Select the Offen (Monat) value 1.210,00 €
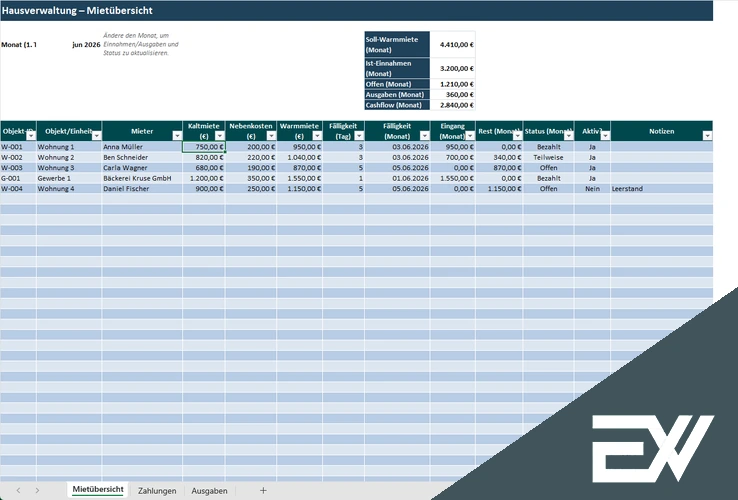738x500 pixels. [452, 84]
